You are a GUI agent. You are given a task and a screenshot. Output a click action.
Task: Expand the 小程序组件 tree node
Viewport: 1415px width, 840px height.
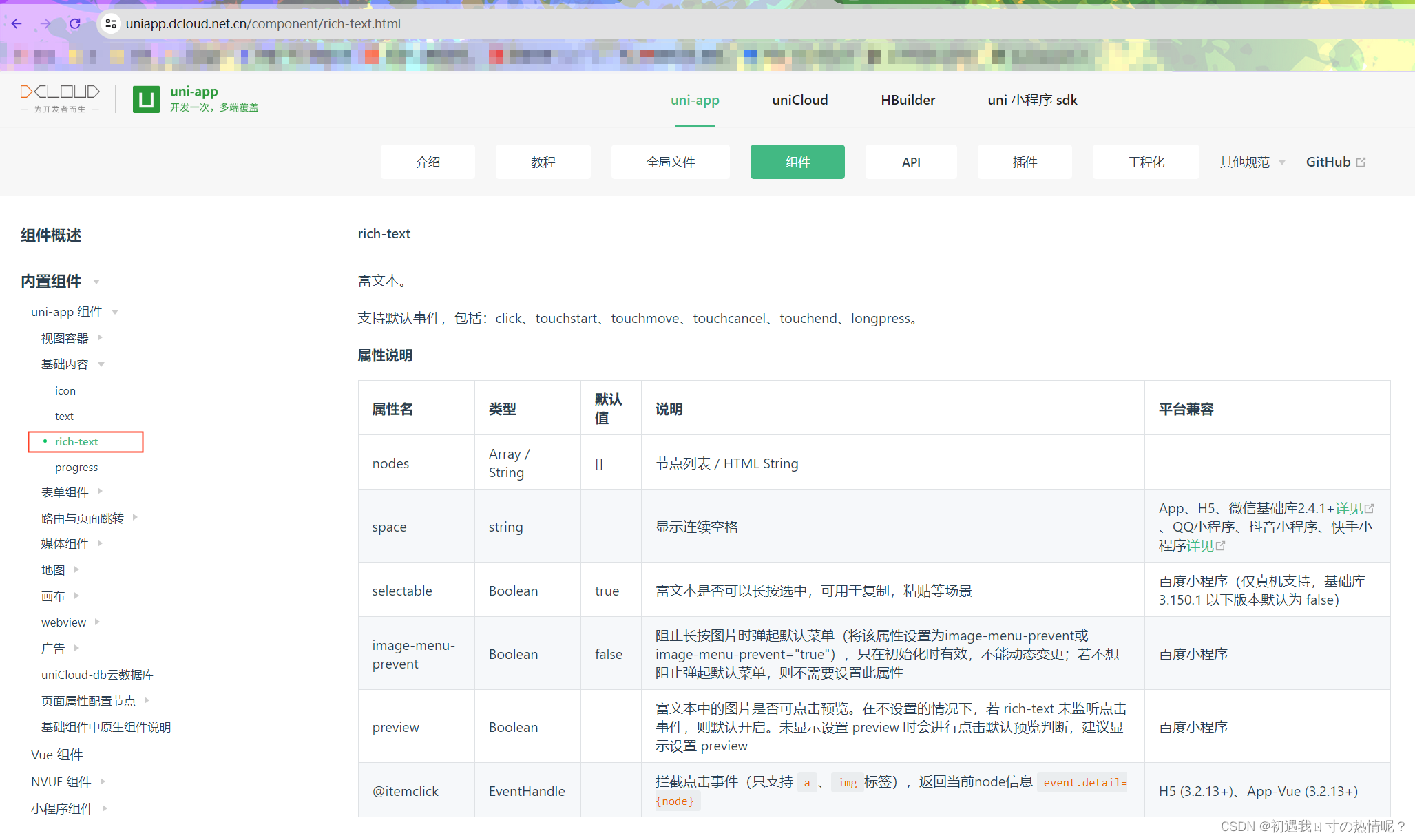tap(69, 808)
